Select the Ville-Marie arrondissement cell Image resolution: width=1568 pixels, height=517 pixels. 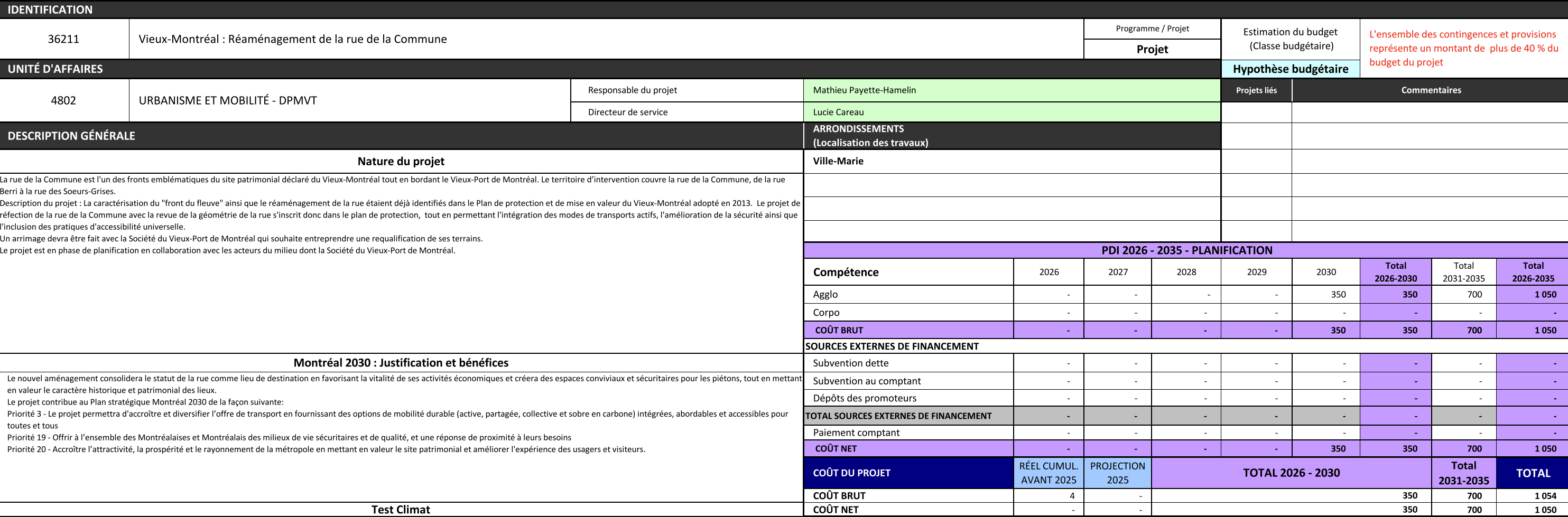coord(838,161)
